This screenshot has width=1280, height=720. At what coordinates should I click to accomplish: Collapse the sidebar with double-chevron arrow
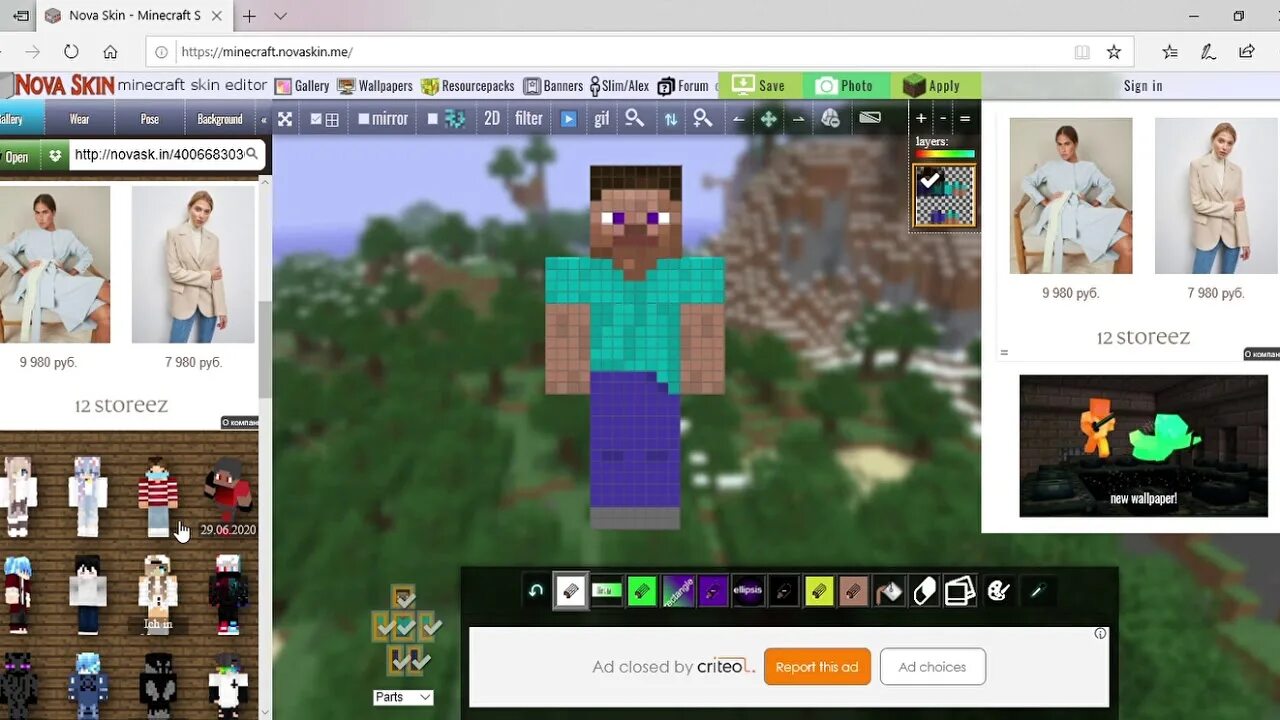(x=264, y=119)
